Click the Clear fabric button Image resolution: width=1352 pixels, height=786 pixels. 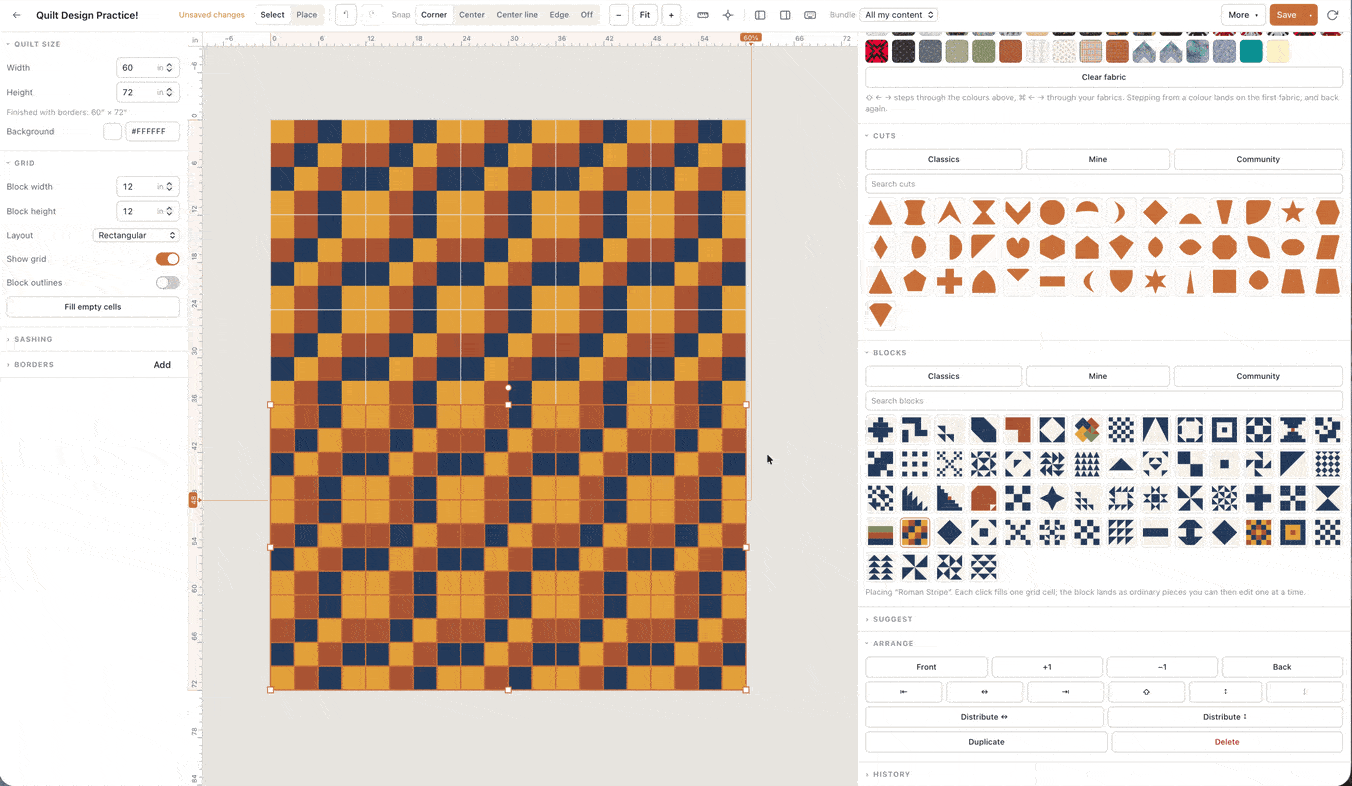[x=1104, y=77]
